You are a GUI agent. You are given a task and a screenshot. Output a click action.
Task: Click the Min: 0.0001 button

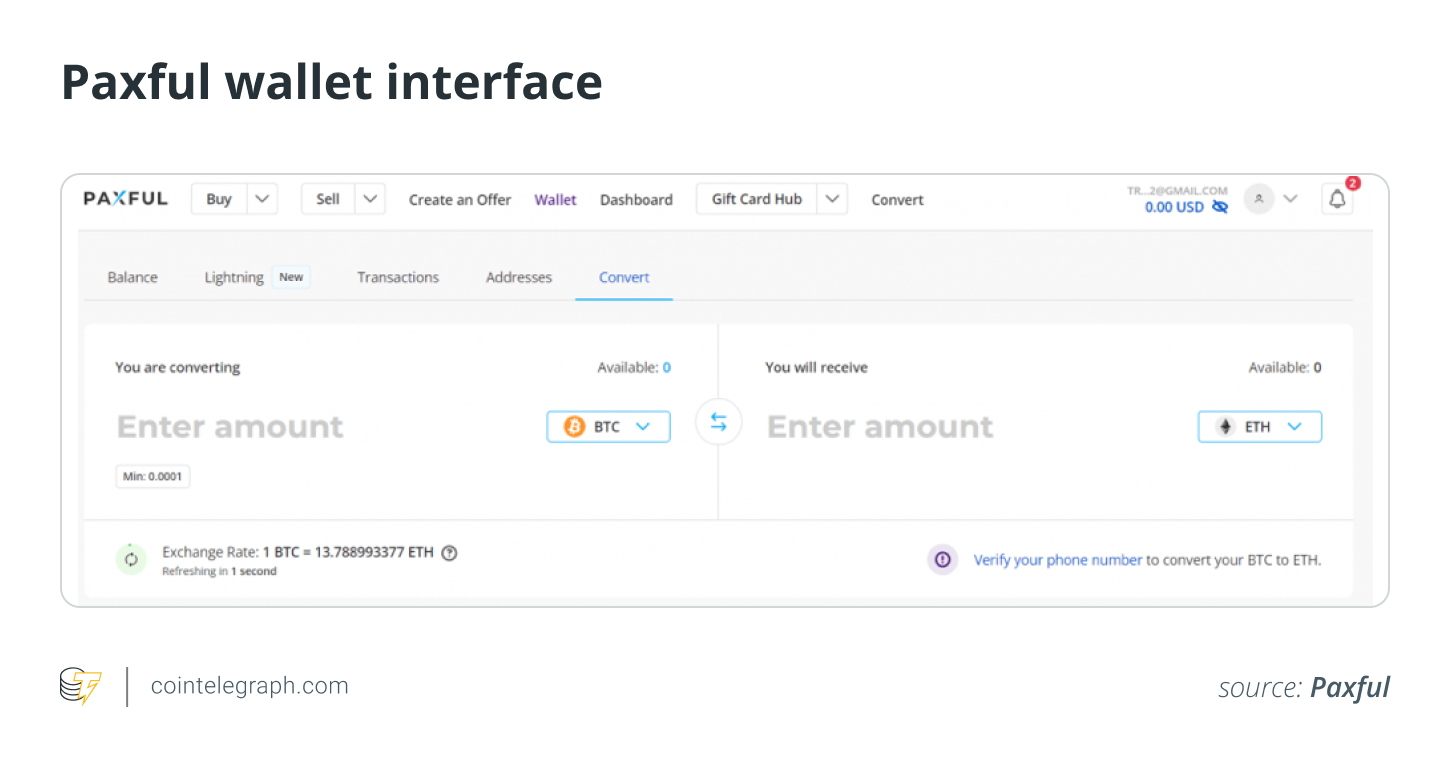click(153, 477)
